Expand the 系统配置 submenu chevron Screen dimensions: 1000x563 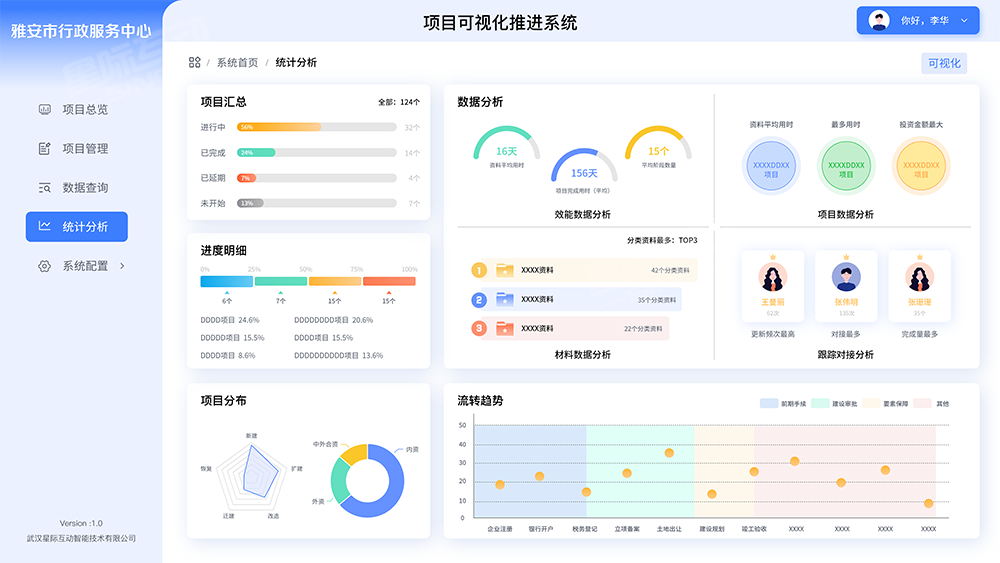pyautogui.click(x=123, y=266)
